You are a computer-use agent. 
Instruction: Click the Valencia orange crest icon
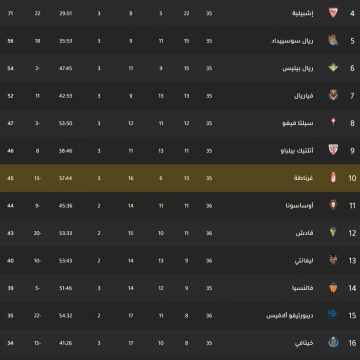pos(333,288)
